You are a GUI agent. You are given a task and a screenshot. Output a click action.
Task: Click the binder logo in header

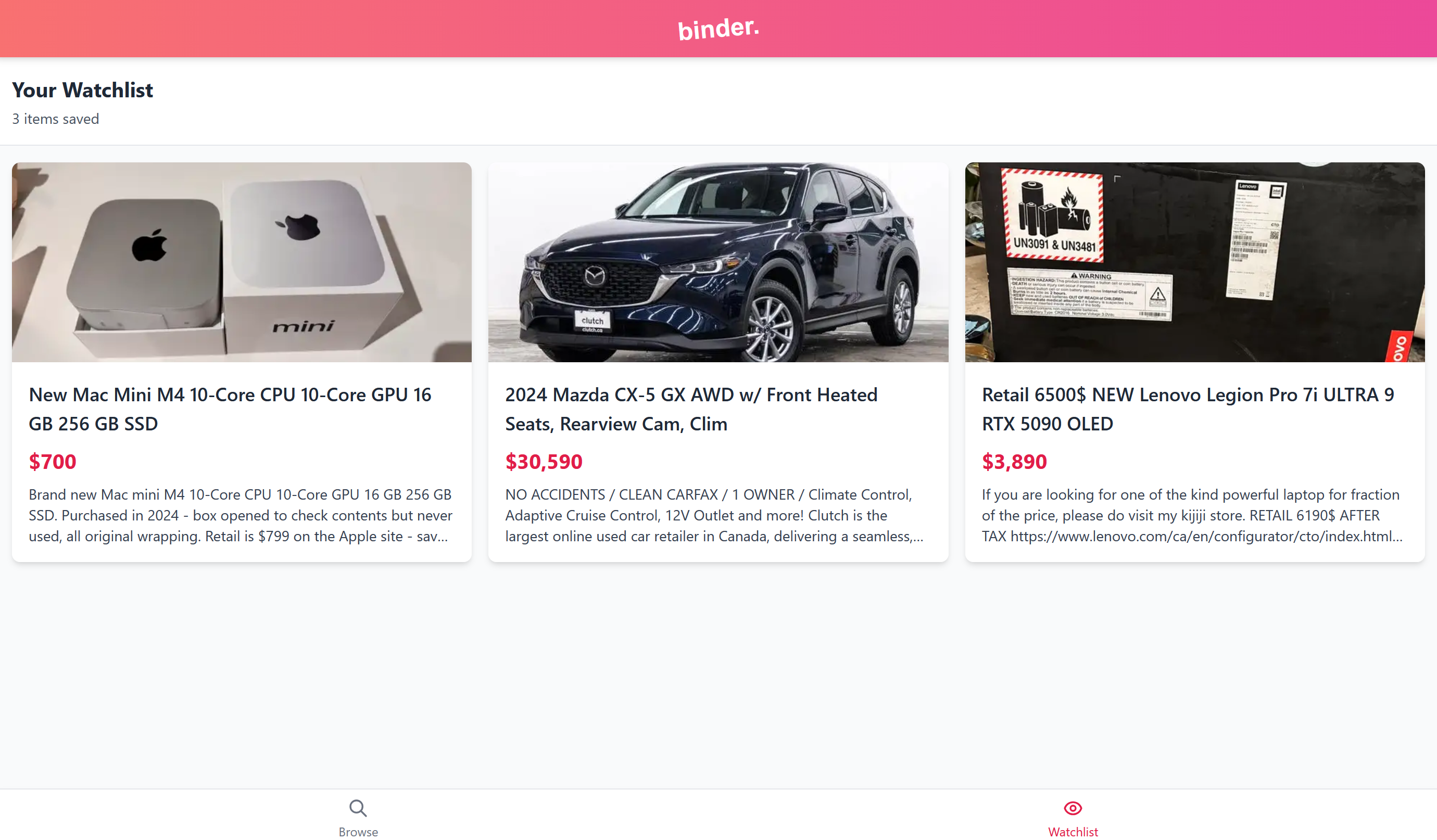pos(719,29)
